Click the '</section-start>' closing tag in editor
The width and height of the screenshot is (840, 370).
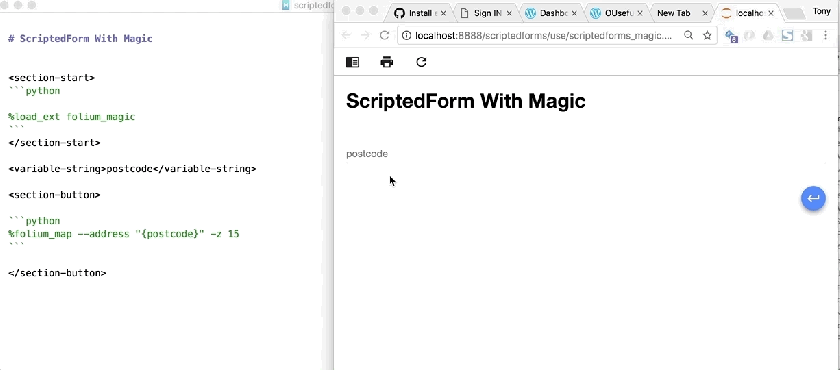coord(54,143)
